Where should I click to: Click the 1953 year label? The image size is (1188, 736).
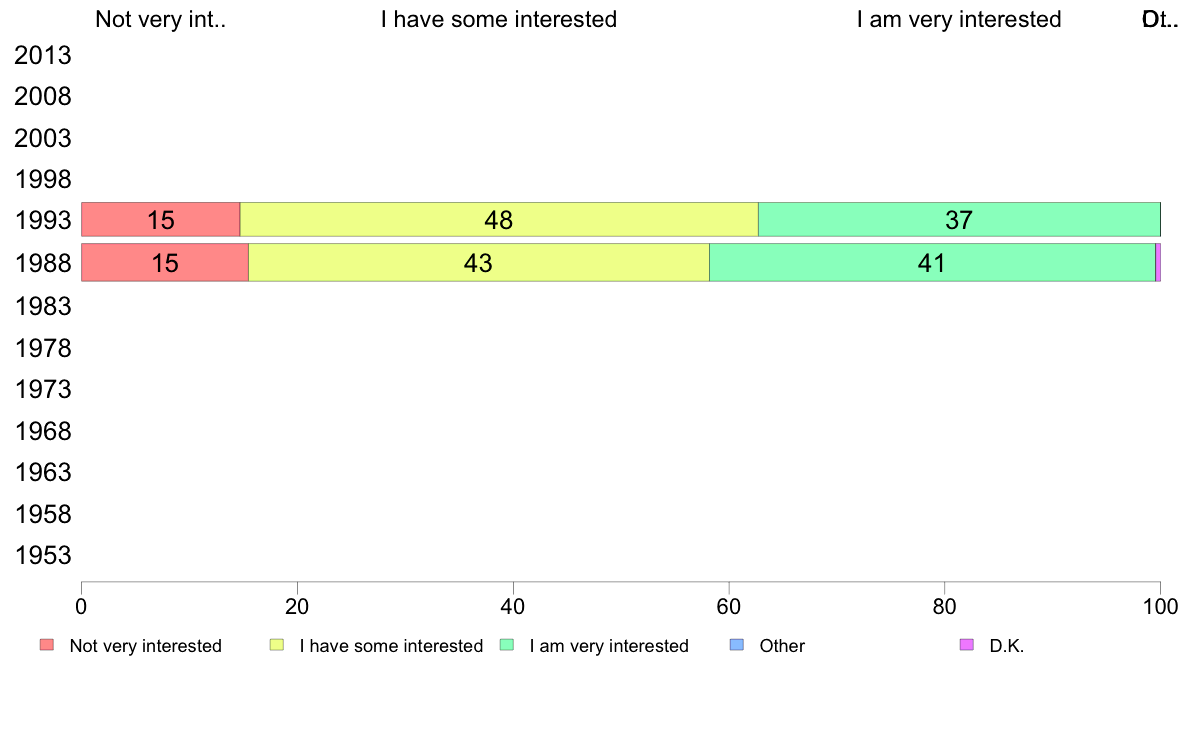coord(43,556)
